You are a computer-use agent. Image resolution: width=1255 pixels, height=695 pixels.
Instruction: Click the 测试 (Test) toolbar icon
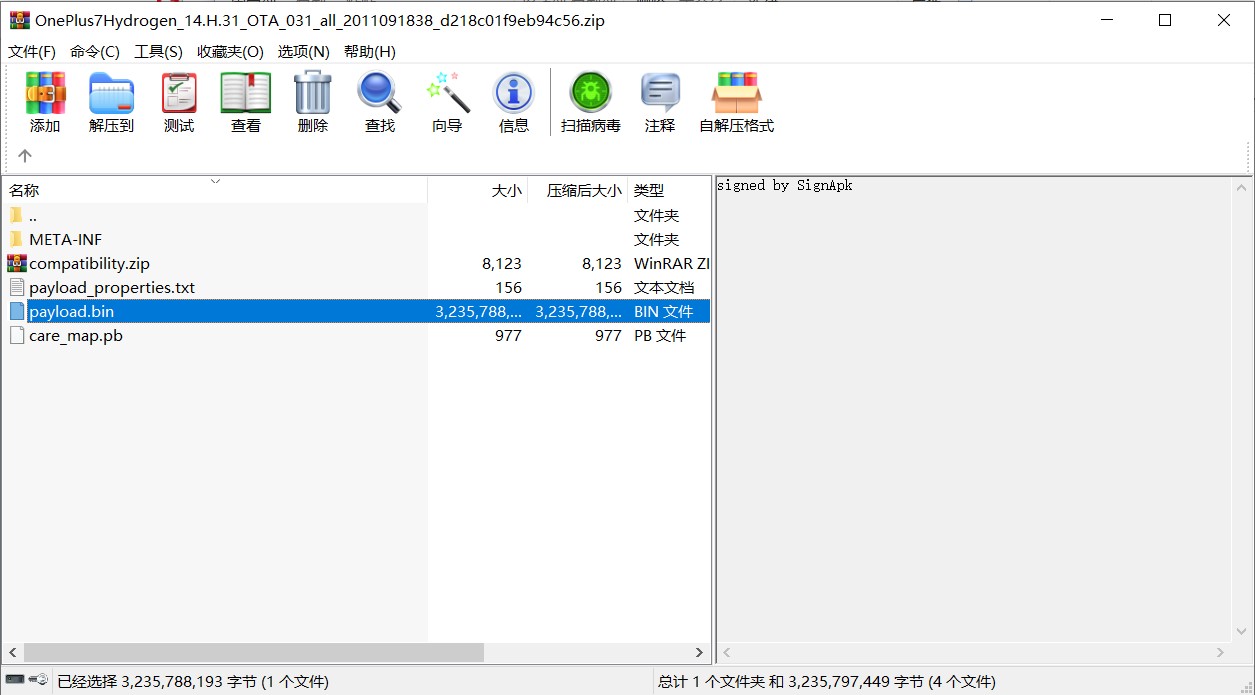pos(179,93)
